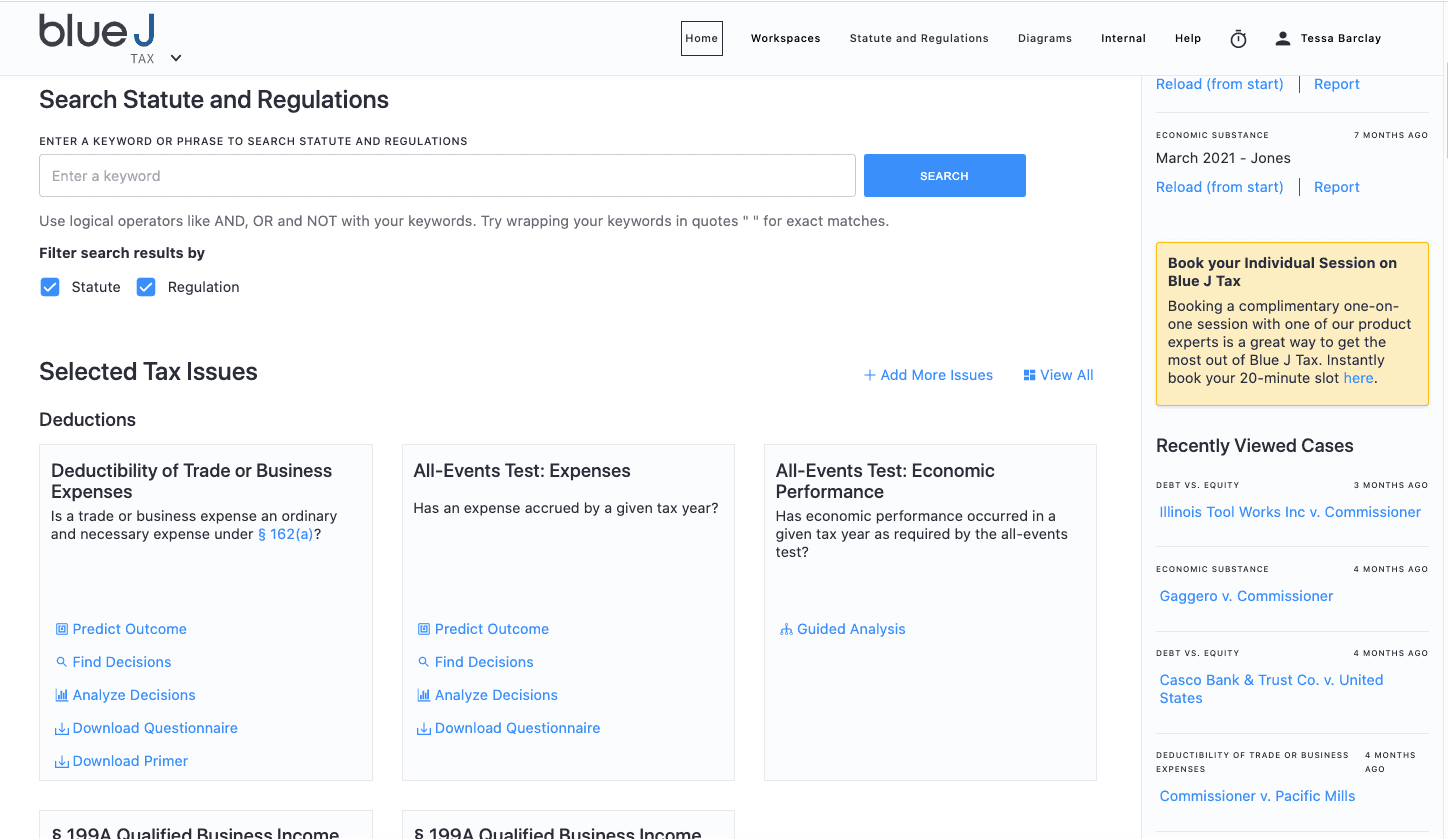Open Commissioner v. Pacific Mills case

coord(1257,796)
